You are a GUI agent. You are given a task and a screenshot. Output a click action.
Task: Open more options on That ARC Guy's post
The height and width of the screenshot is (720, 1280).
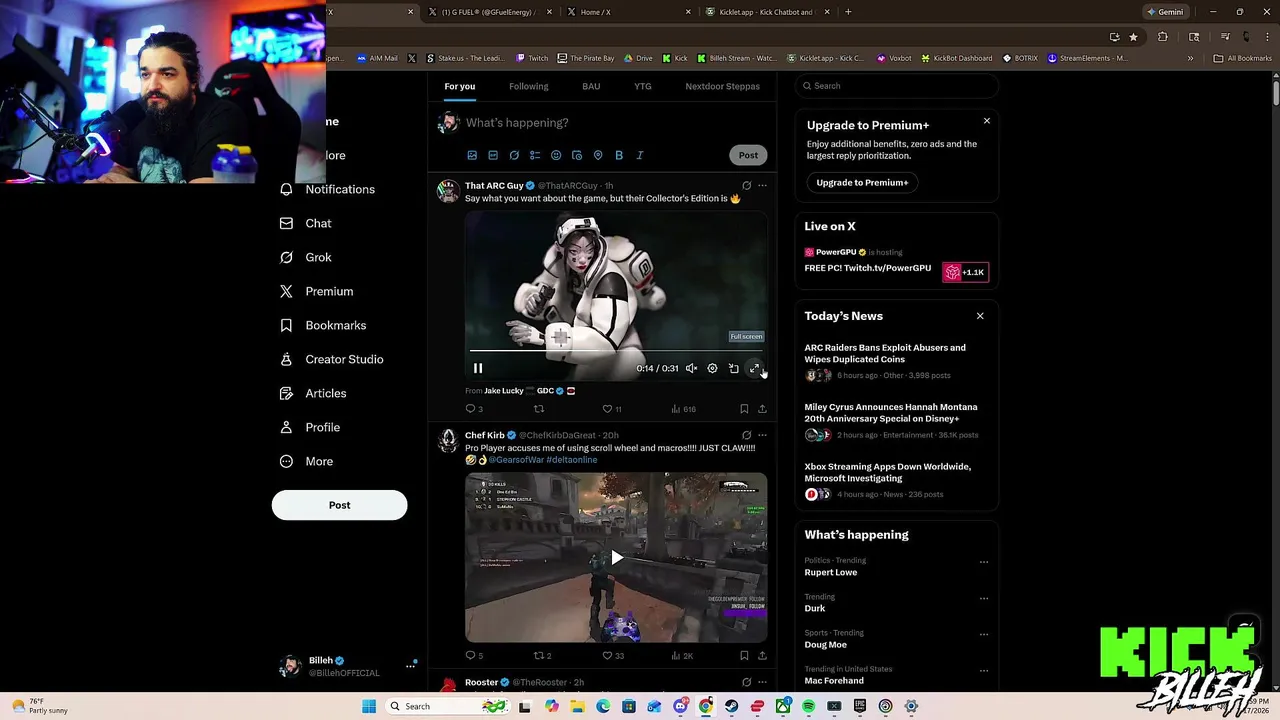(x=762, y=185)
